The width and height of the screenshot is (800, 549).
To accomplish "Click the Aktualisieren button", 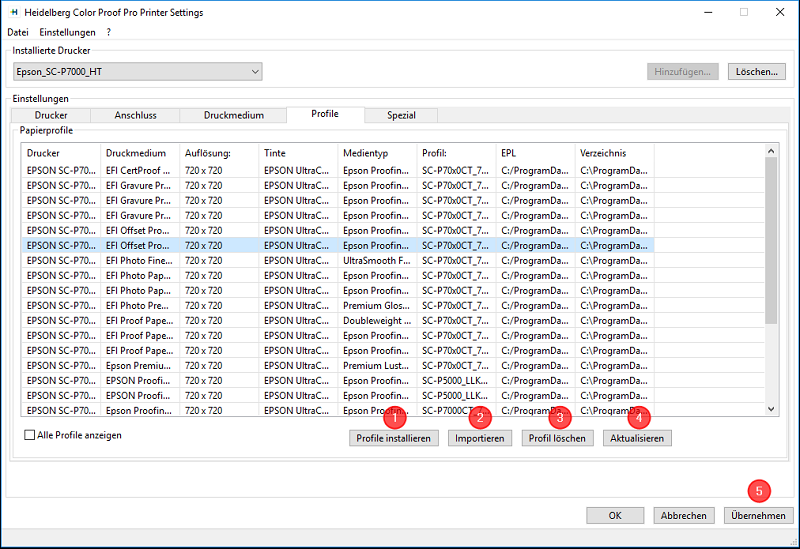I will point(637,438).
